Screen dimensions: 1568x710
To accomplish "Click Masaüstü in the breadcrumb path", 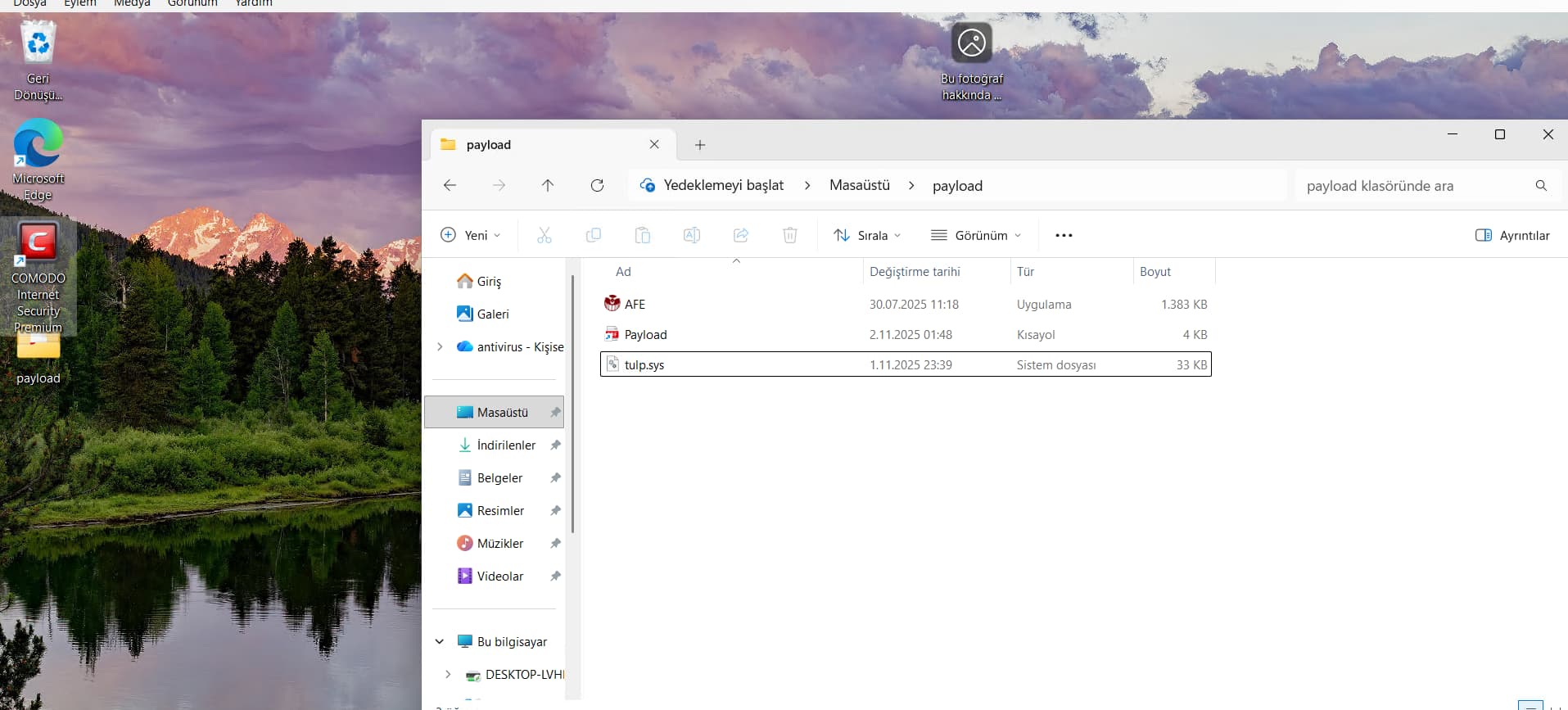I will pyautogui.click(x=859, y=185).
